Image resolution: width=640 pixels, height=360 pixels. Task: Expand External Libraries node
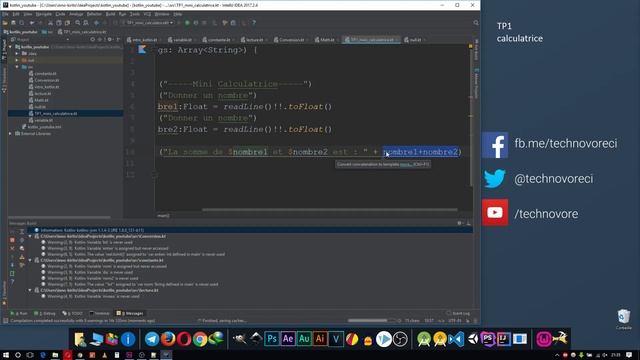coord(11,133)
